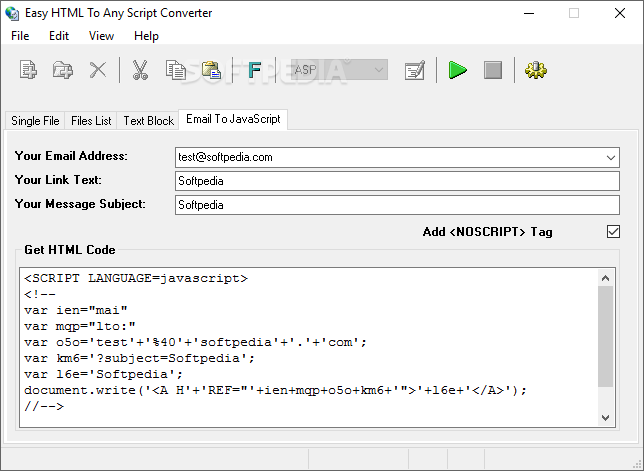Open the ASP script language dropdown
The image size is (644, 471).
pos(339,70)
